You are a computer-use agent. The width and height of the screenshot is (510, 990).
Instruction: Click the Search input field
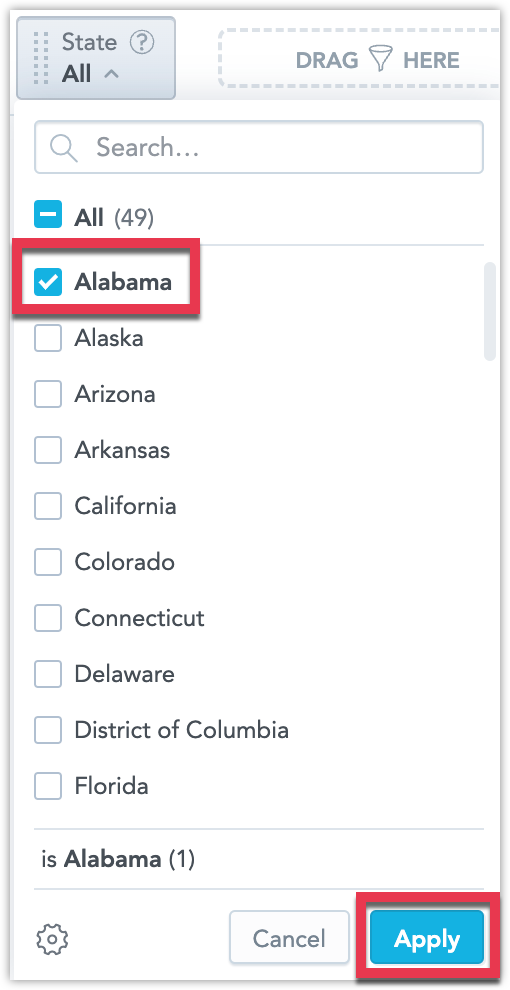tap(259, 148)
